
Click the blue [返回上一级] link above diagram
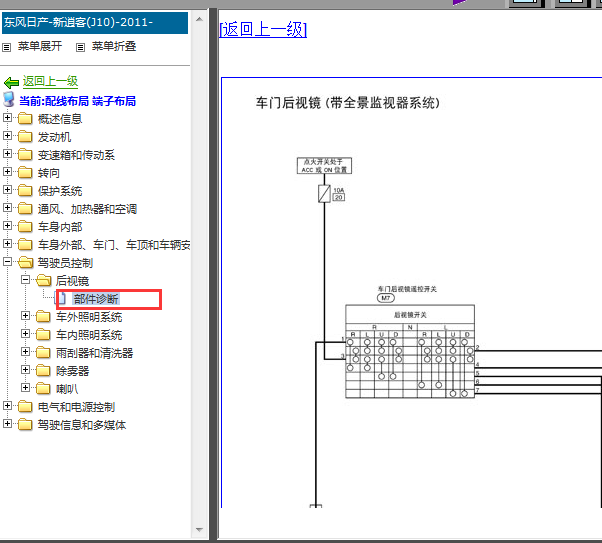coord(263,29)
